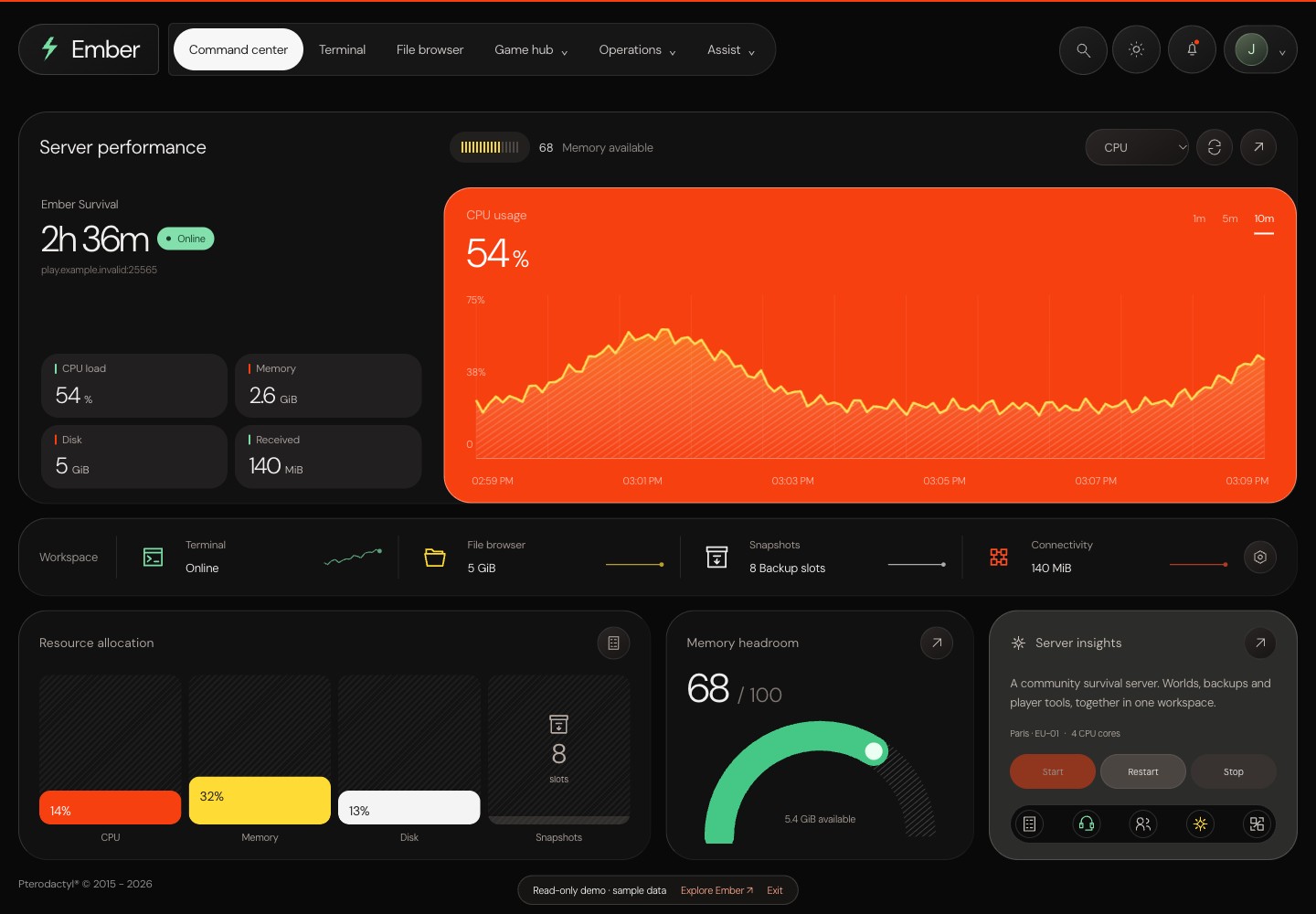Go to the Command center tab
1316x914 pixels.
(x=239, y=50)
